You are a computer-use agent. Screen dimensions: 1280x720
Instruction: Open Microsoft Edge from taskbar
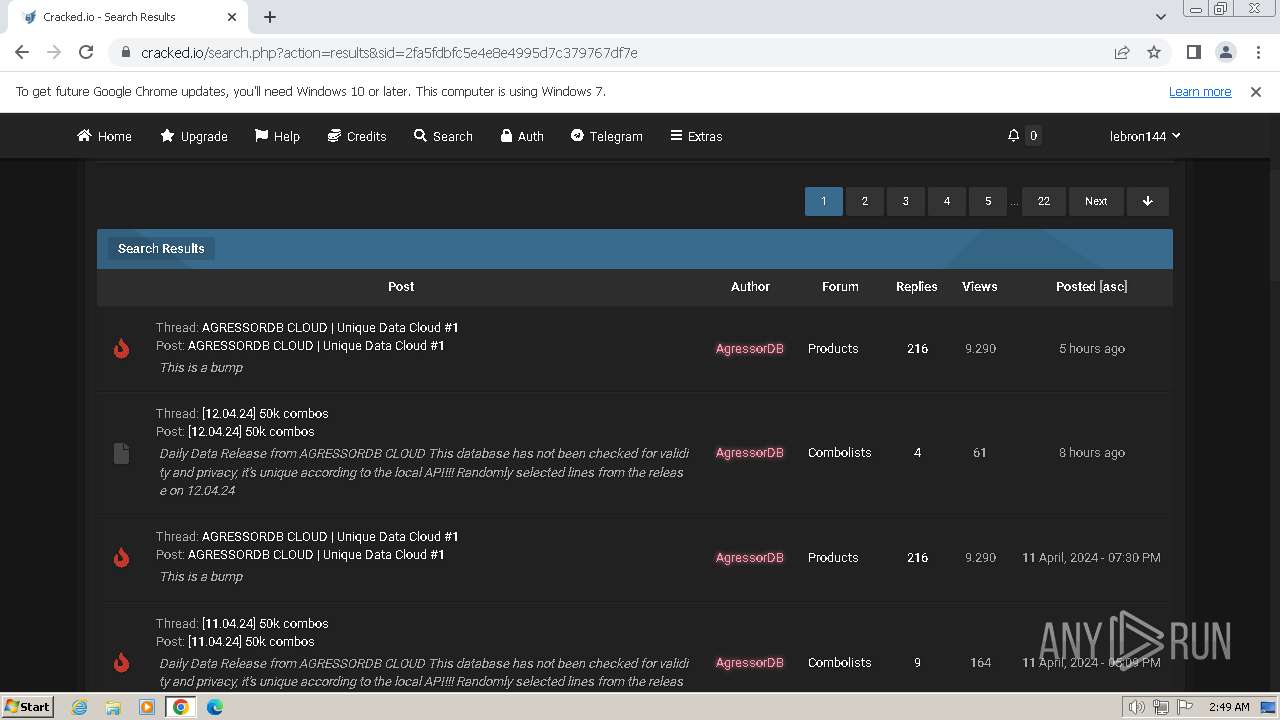pos(215,707)
